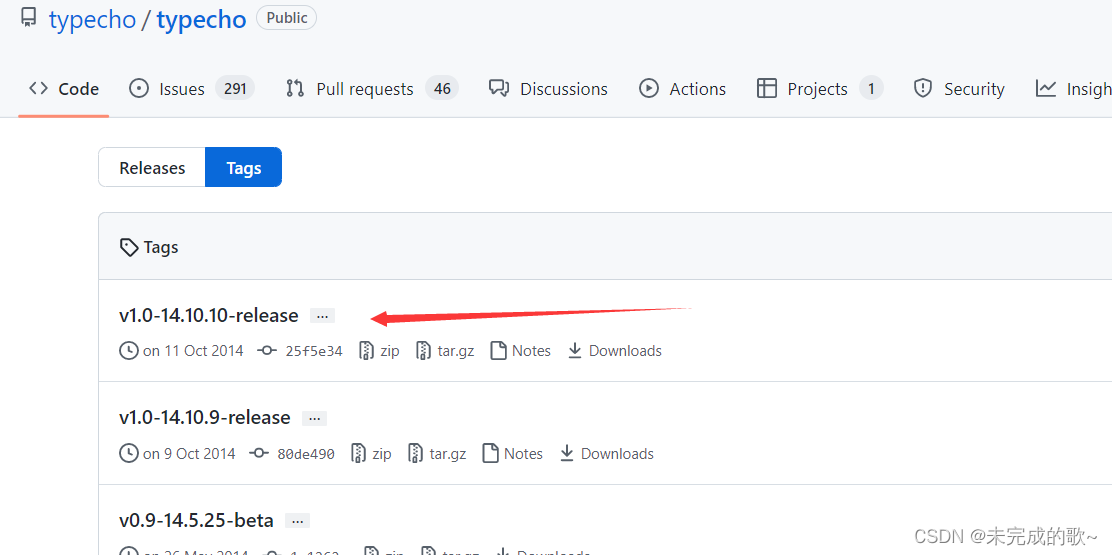Click the Discussions speech-bubble icon
The width and height of the screenshot is (1112, 555).
[x=499, y=89]
